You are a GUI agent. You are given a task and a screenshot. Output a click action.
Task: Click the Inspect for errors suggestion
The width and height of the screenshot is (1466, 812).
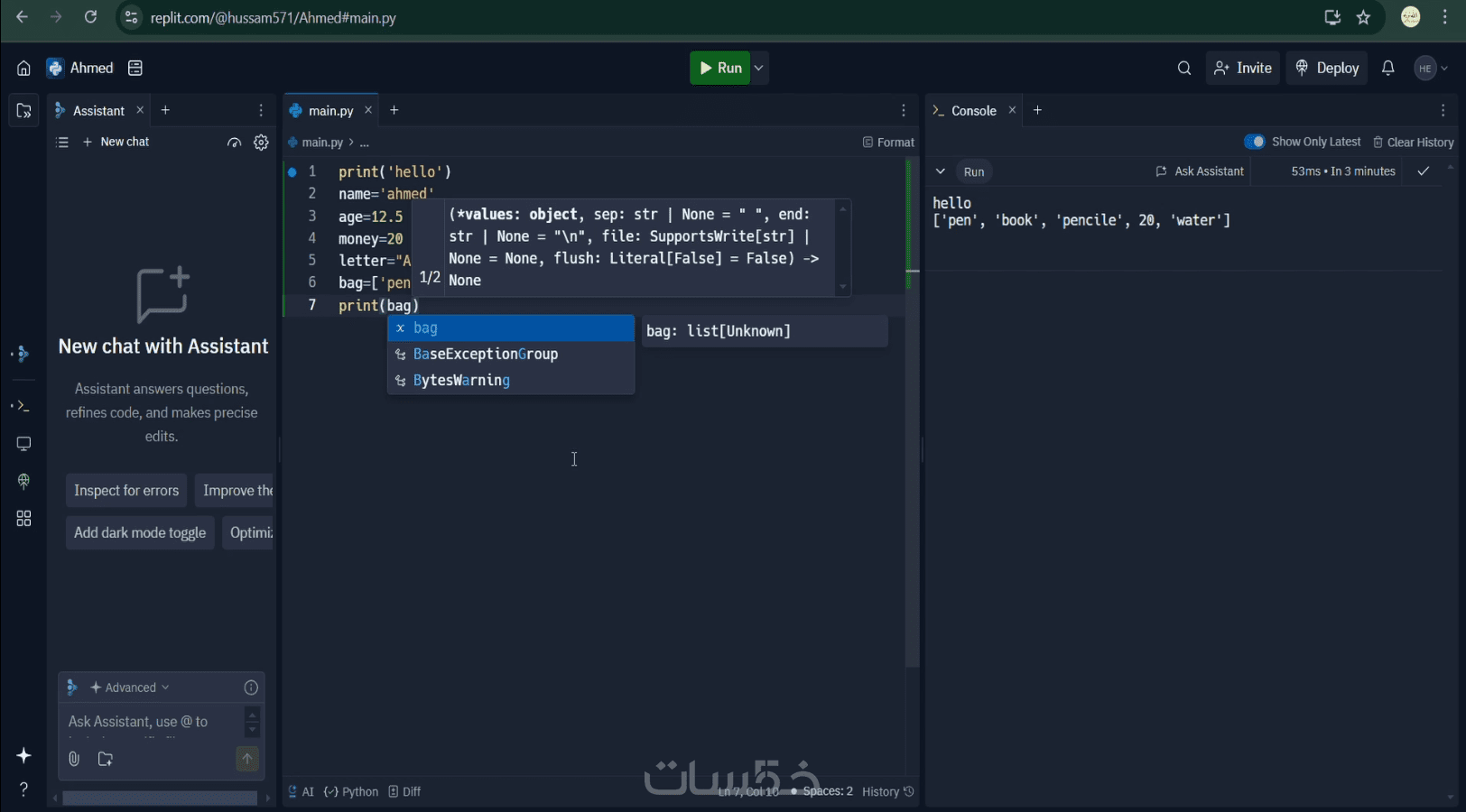tap(126, 491)
